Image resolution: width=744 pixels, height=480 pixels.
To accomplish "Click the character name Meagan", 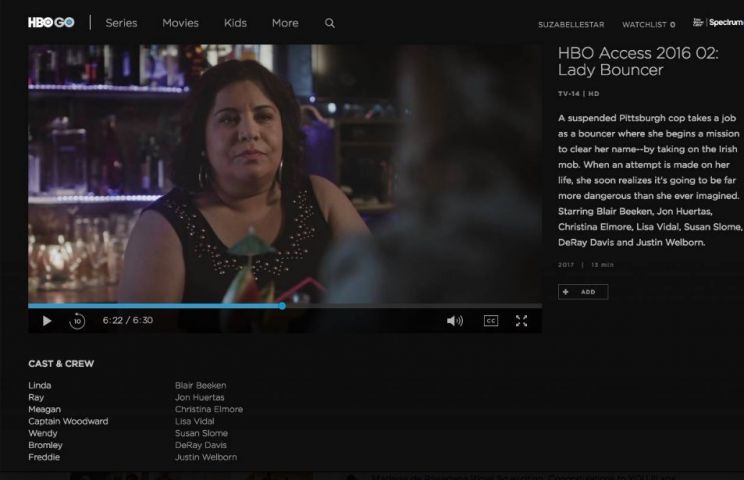I will click(x=45, y=409).
